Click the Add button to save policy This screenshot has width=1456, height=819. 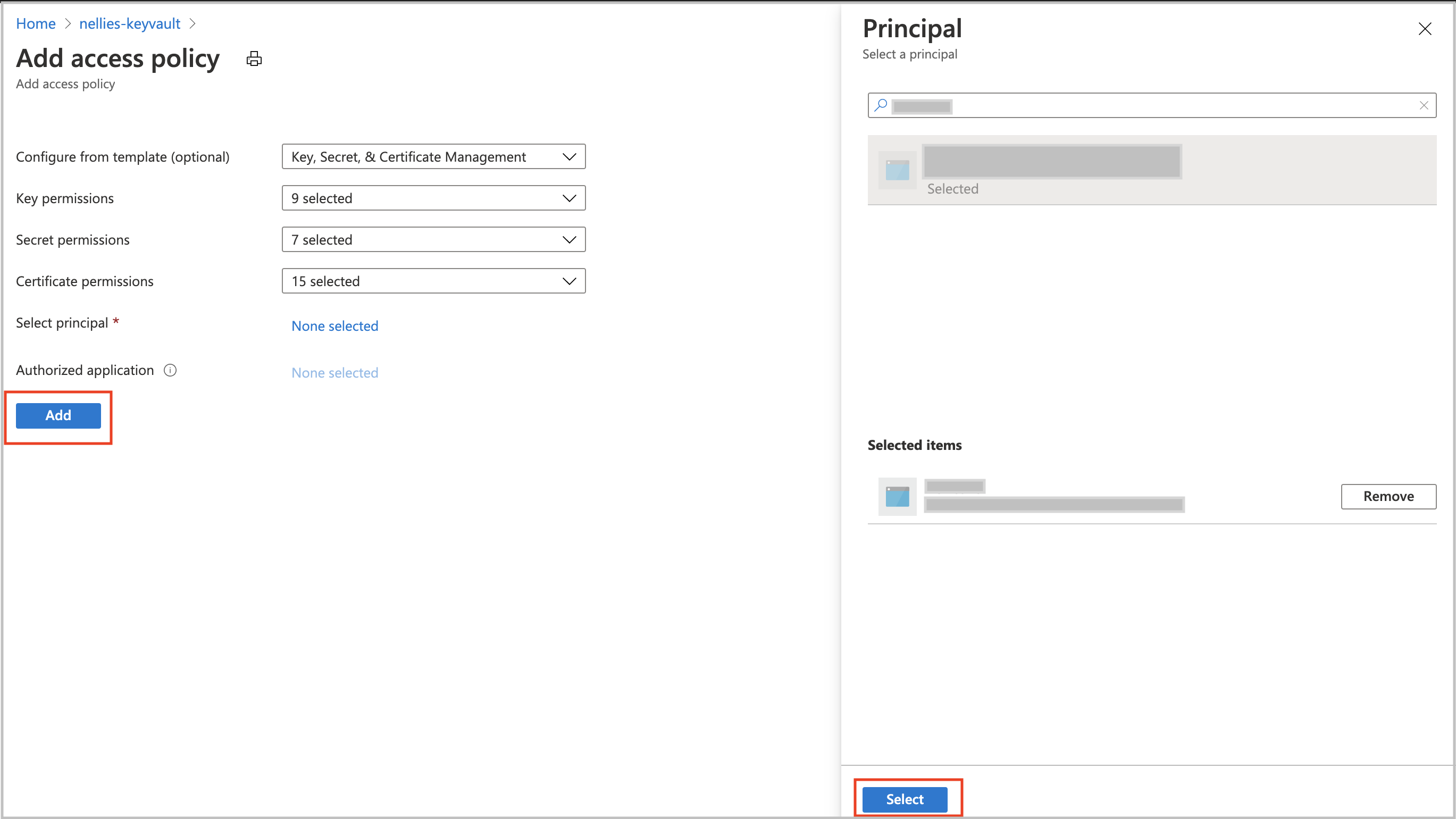[x=58, y=415]
